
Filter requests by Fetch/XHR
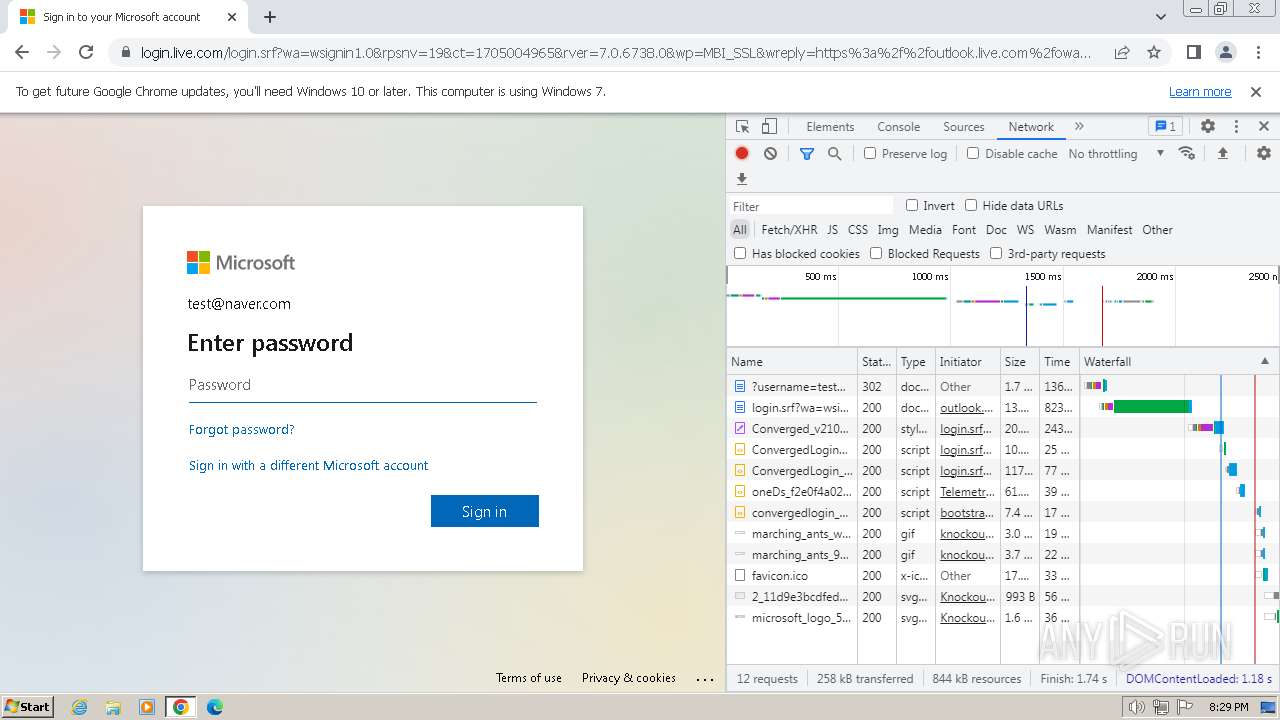[x=789, y=230]
